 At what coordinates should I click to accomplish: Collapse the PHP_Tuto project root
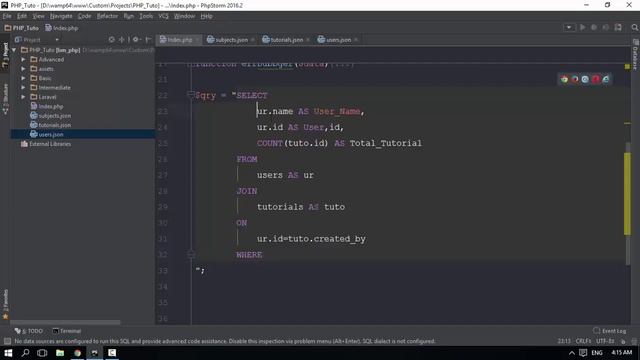pyautogui.click(x=14, y=50)
